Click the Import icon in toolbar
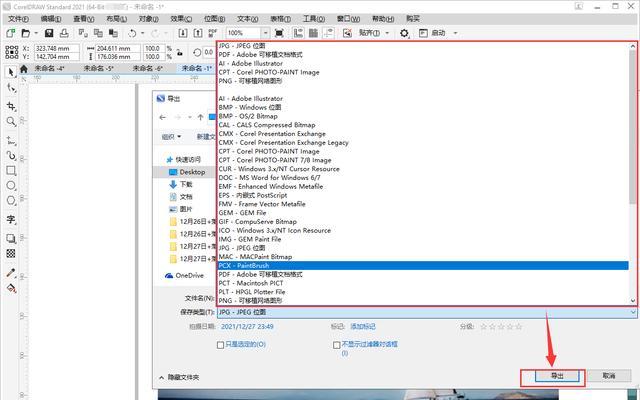The image size is (640, 400). point(183,33)
